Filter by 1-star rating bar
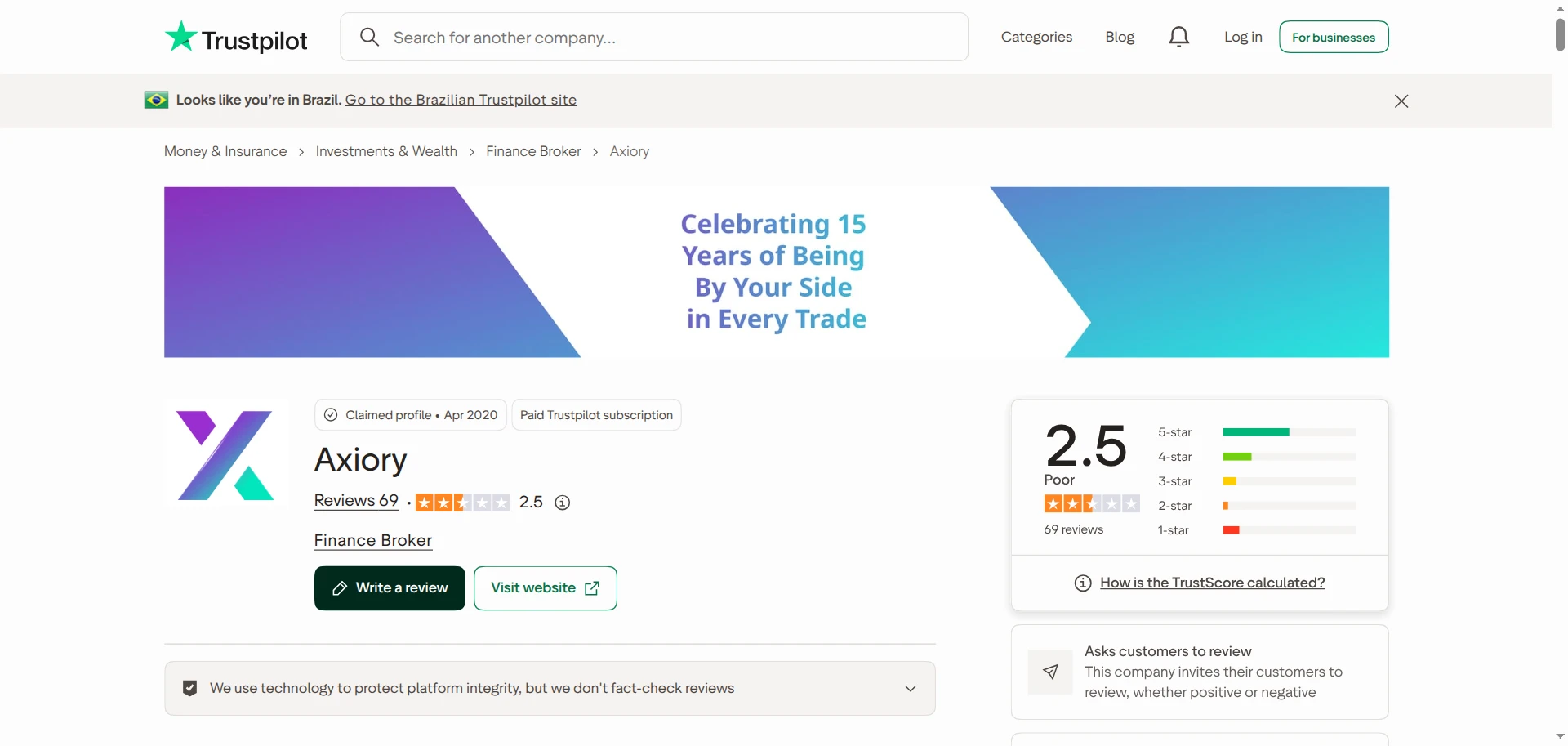This screenshot has width=1568, height=746. point(1257,530)
